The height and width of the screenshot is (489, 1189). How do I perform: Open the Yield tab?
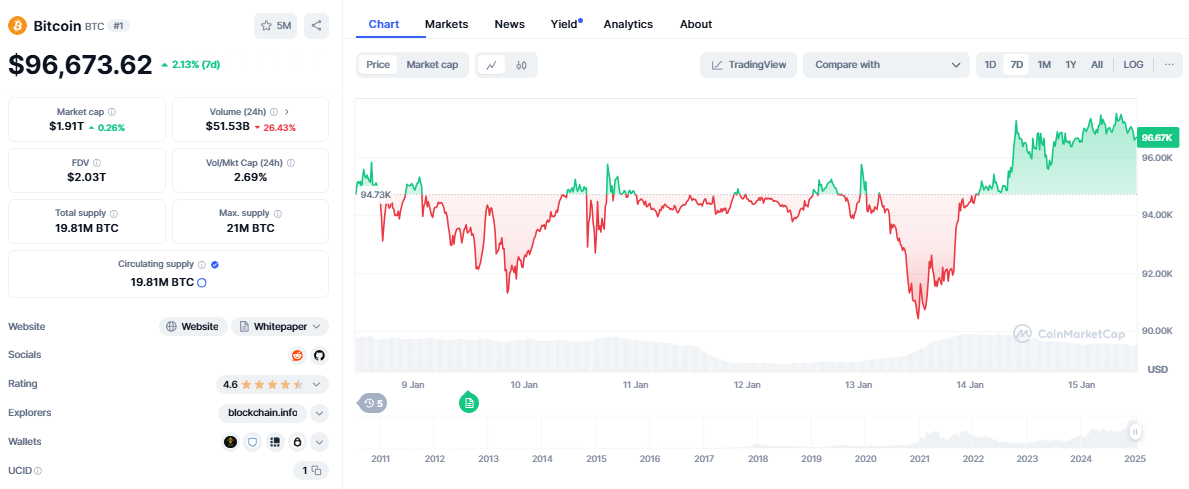point(564,24)
